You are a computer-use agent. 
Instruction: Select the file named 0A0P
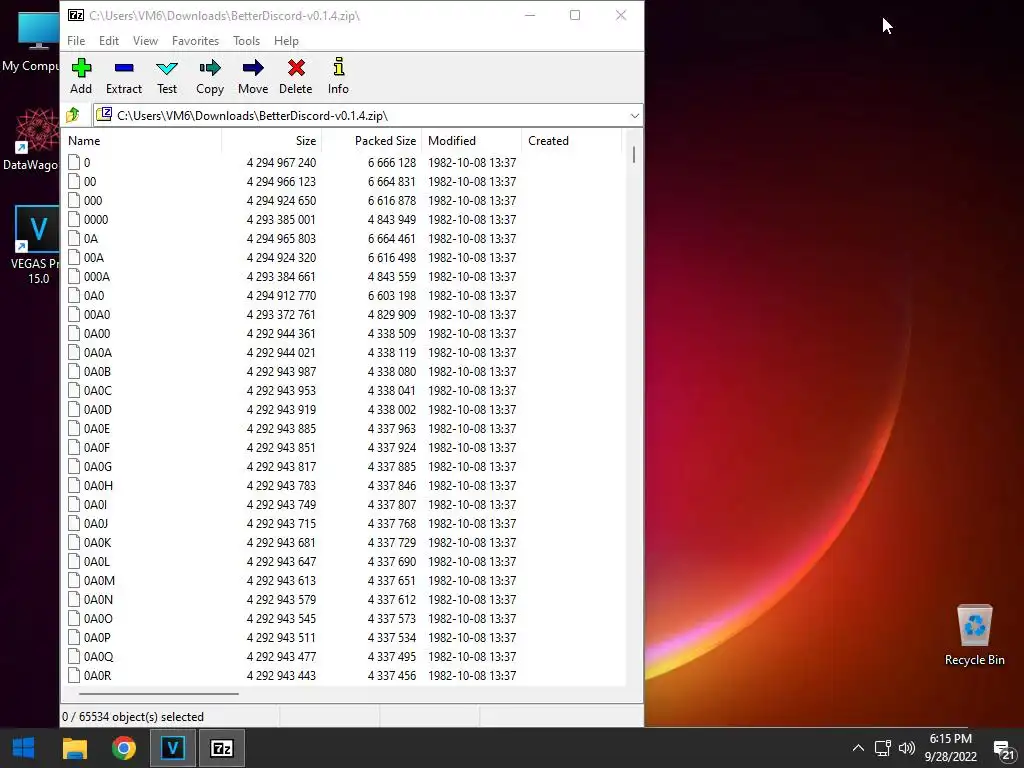click(x=97, y=637)
